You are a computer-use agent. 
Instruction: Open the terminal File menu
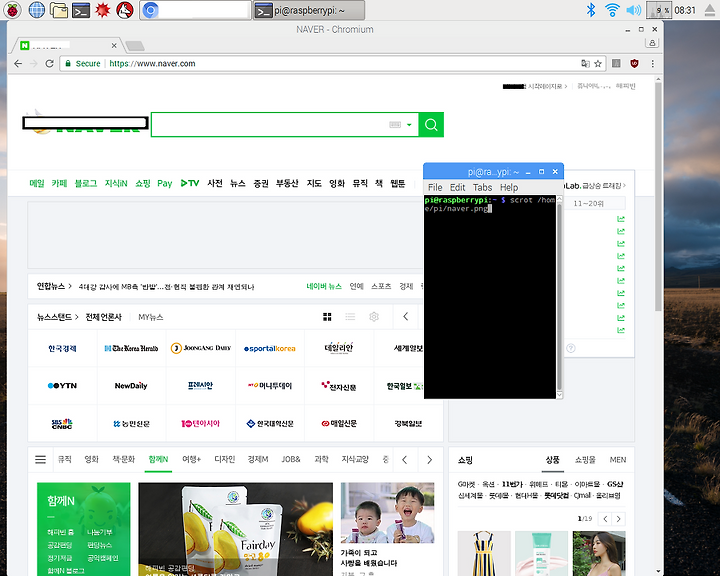[x=435, y=187]
